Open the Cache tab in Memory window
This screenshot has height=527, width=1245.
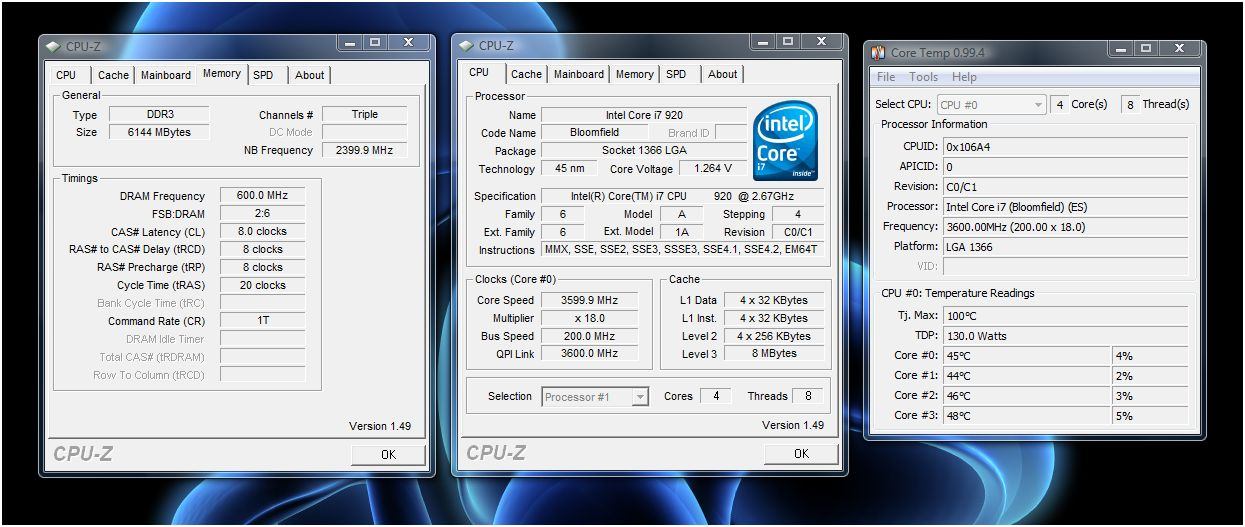(113, 75)
